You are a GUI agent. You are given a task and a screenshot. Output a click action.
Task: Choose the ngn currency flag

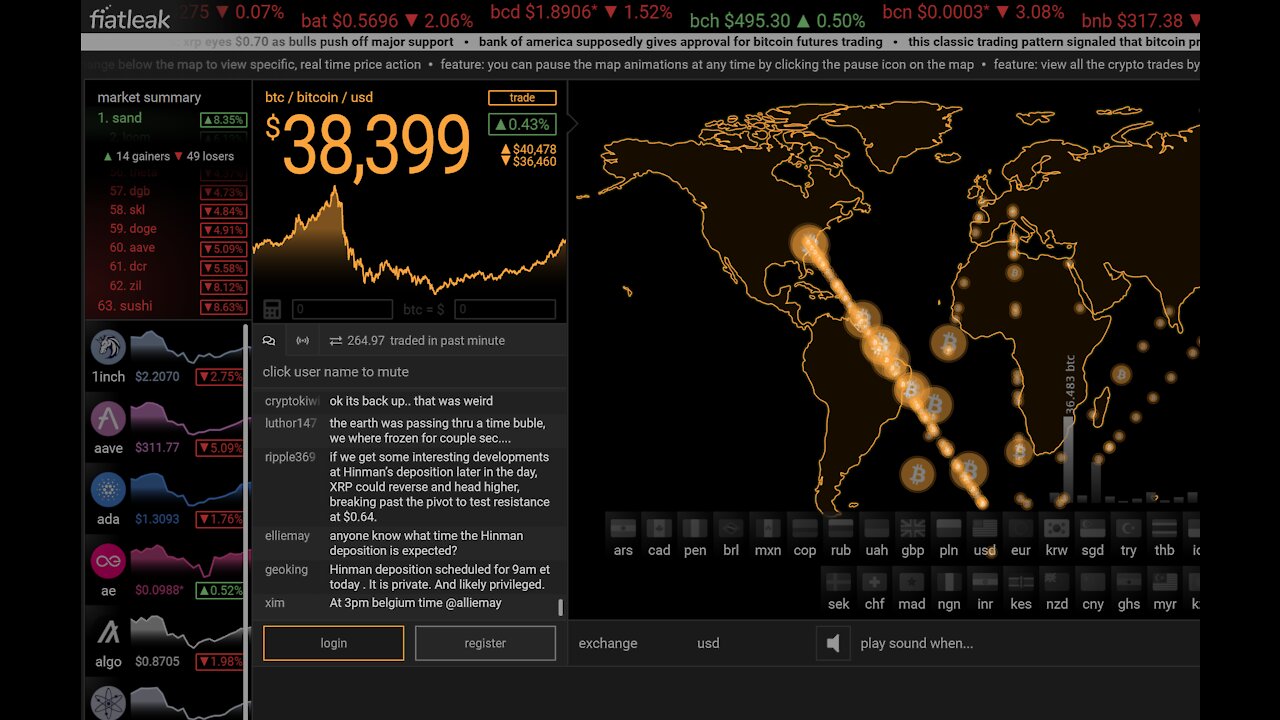948,582
